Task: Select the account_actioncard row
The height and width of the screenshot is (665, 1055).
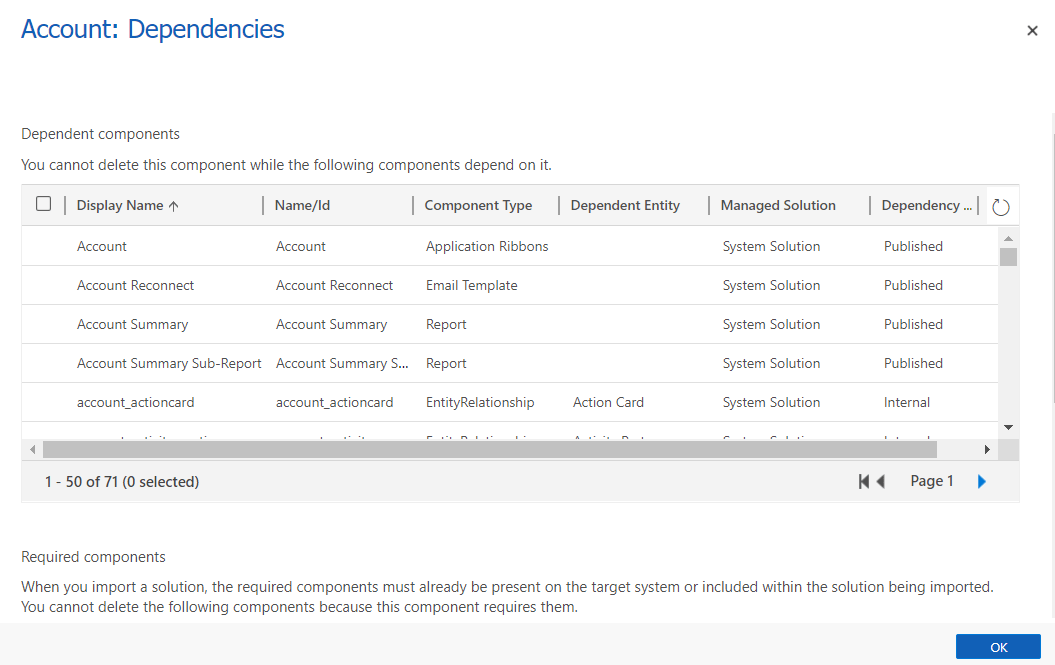Action: [x=136, y=403]
